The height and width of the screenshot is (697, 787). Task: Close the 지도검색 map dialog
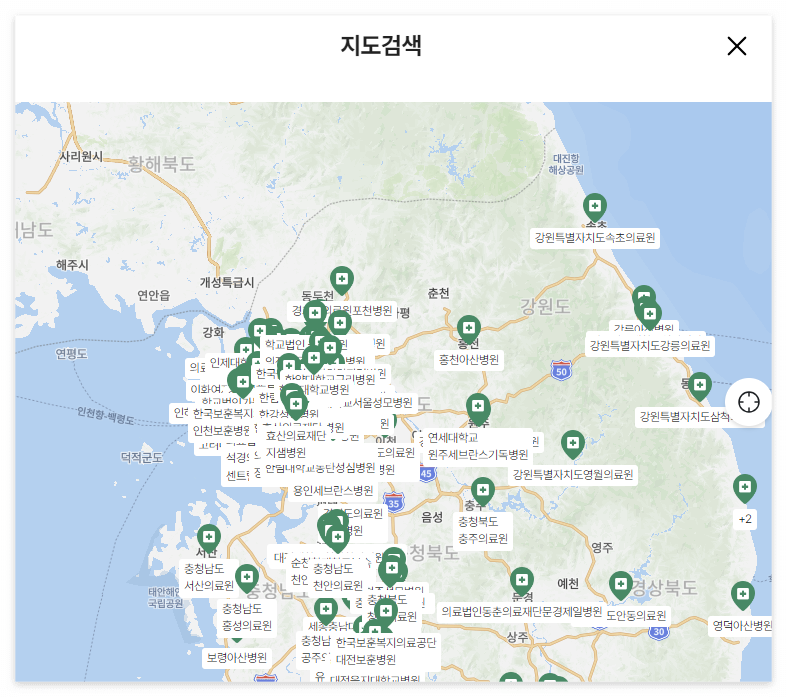tap(736, 46)
